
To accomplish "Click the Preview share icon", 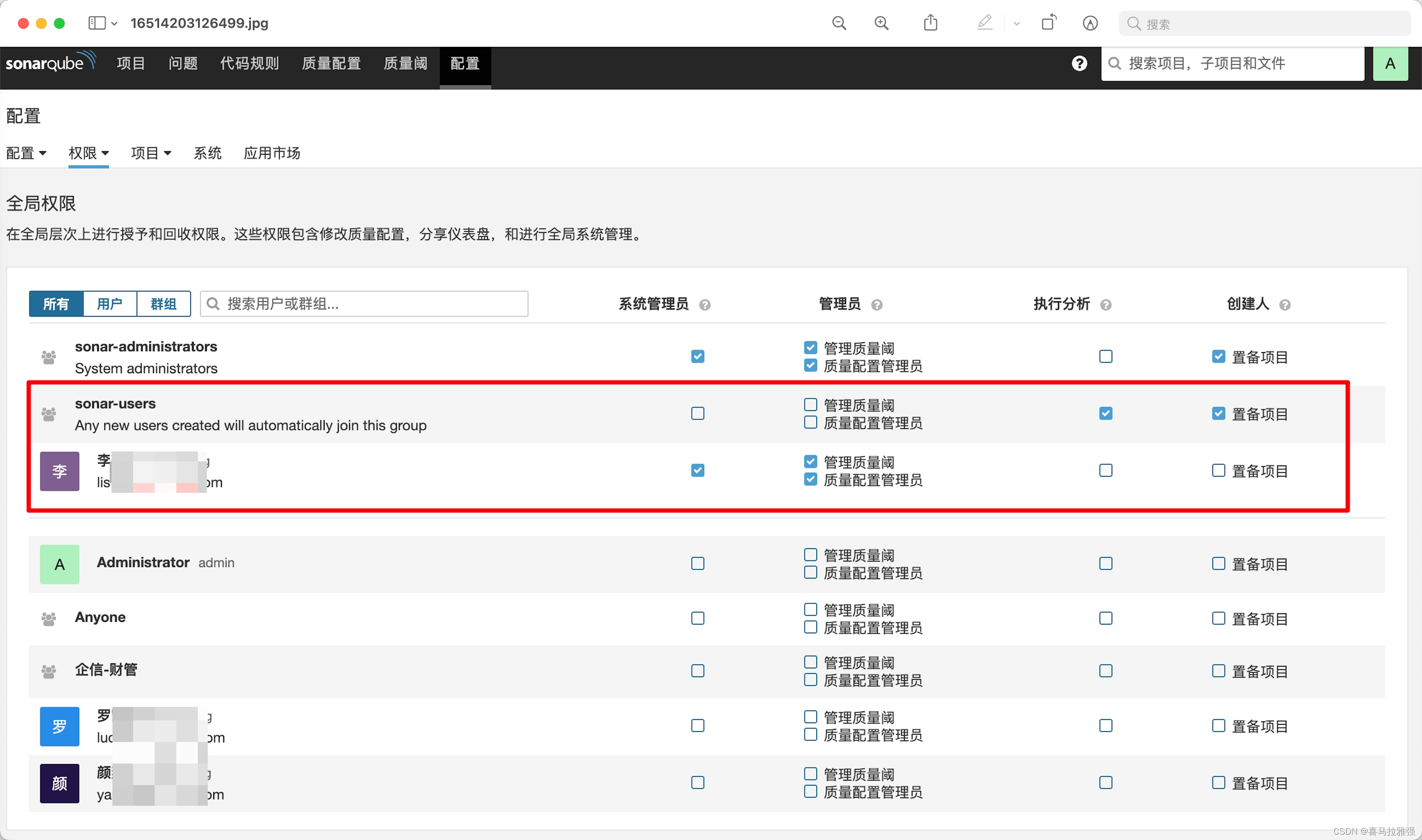I will point(930,22).
